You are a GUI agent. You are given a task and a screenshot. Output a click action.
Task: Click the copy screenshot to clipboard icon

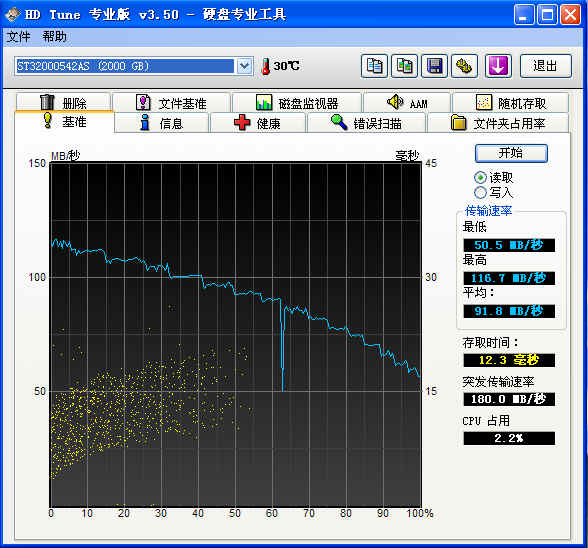(404, 66)
